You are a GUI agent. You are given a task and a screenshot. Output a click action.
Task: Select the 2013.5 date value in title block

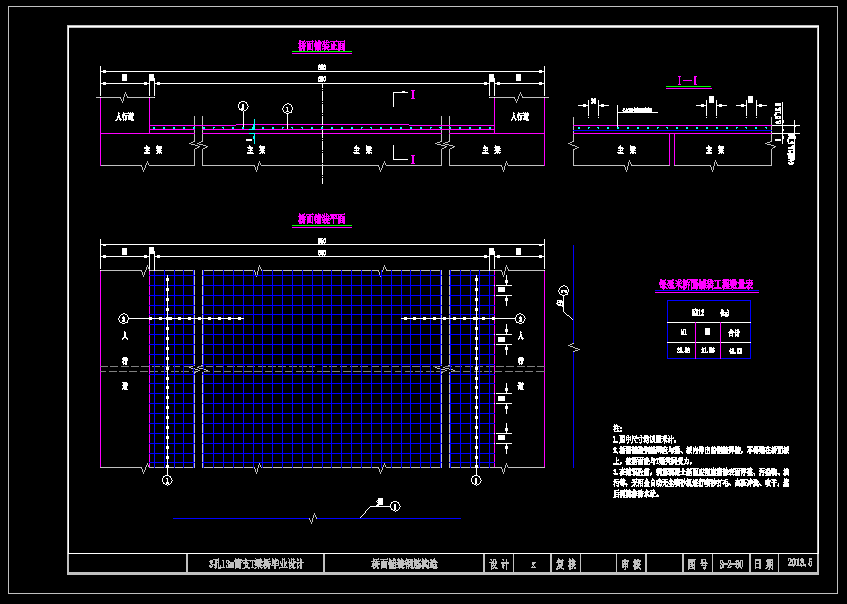(801, 564)
